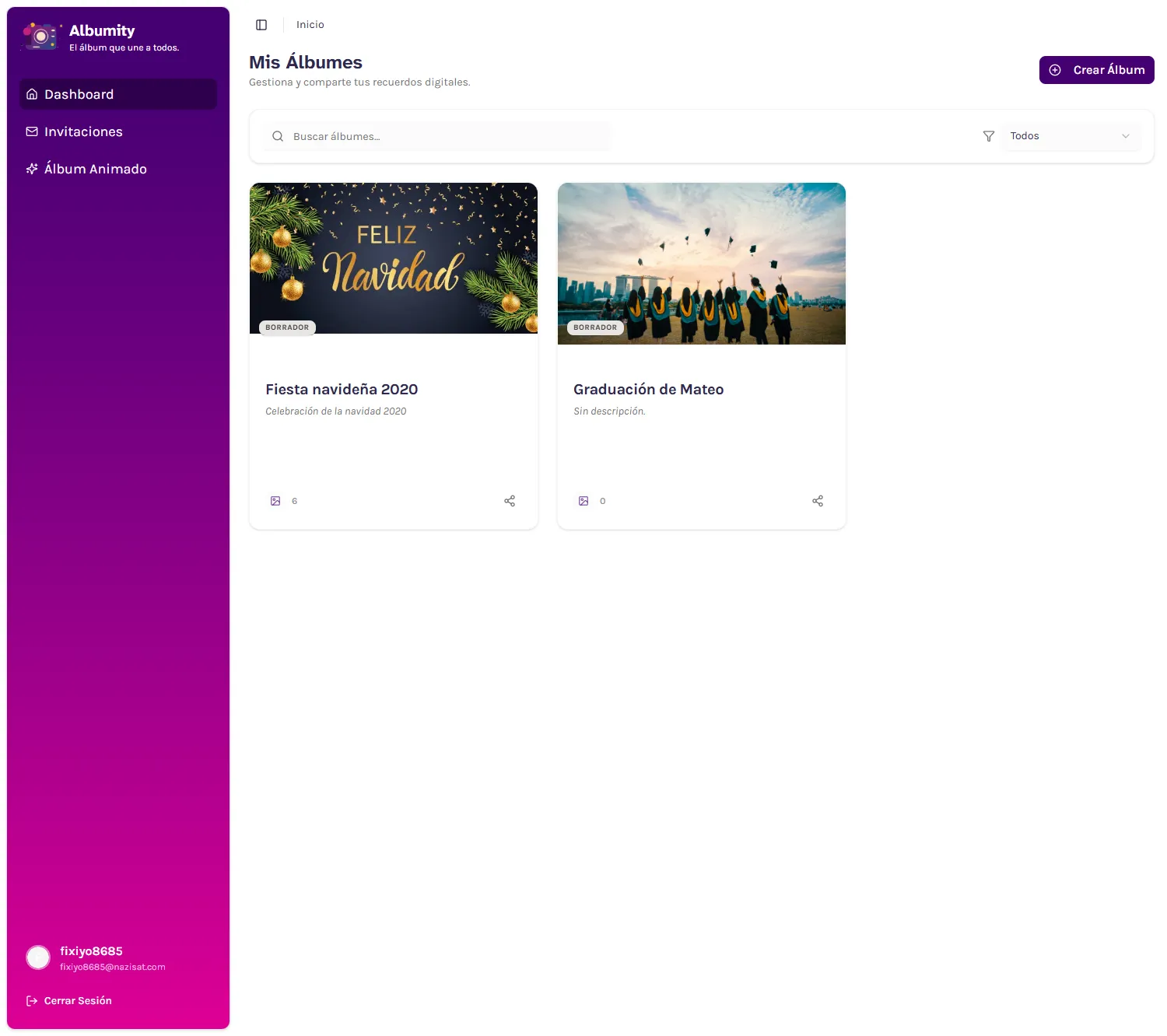This screenshot has height=1036, width=1167.
Task: Open the Dashboard sidebar item
Action: click(118, 94)
